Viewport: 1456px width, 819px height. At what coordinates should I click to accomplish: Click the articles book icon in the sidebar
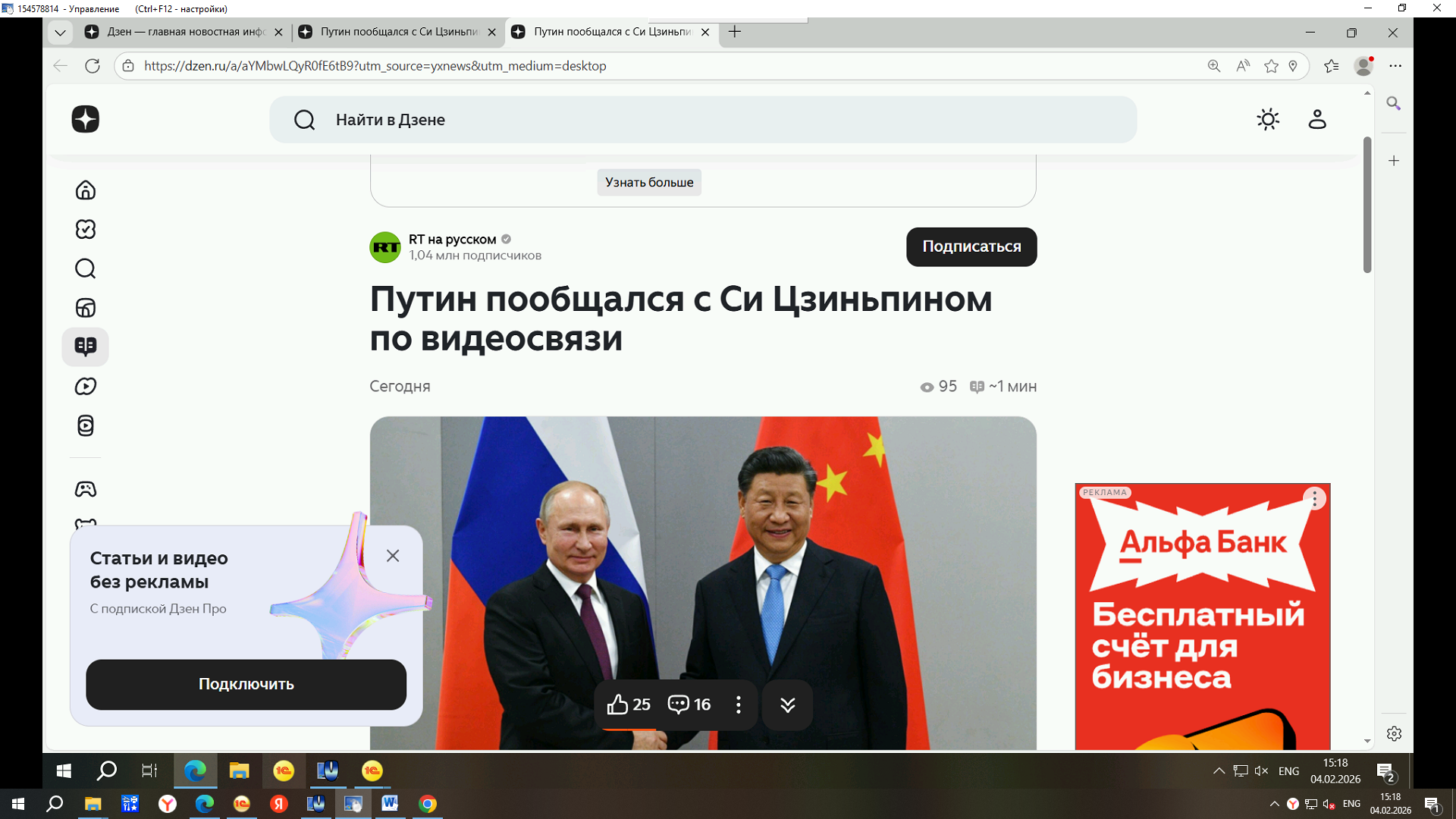86,347
